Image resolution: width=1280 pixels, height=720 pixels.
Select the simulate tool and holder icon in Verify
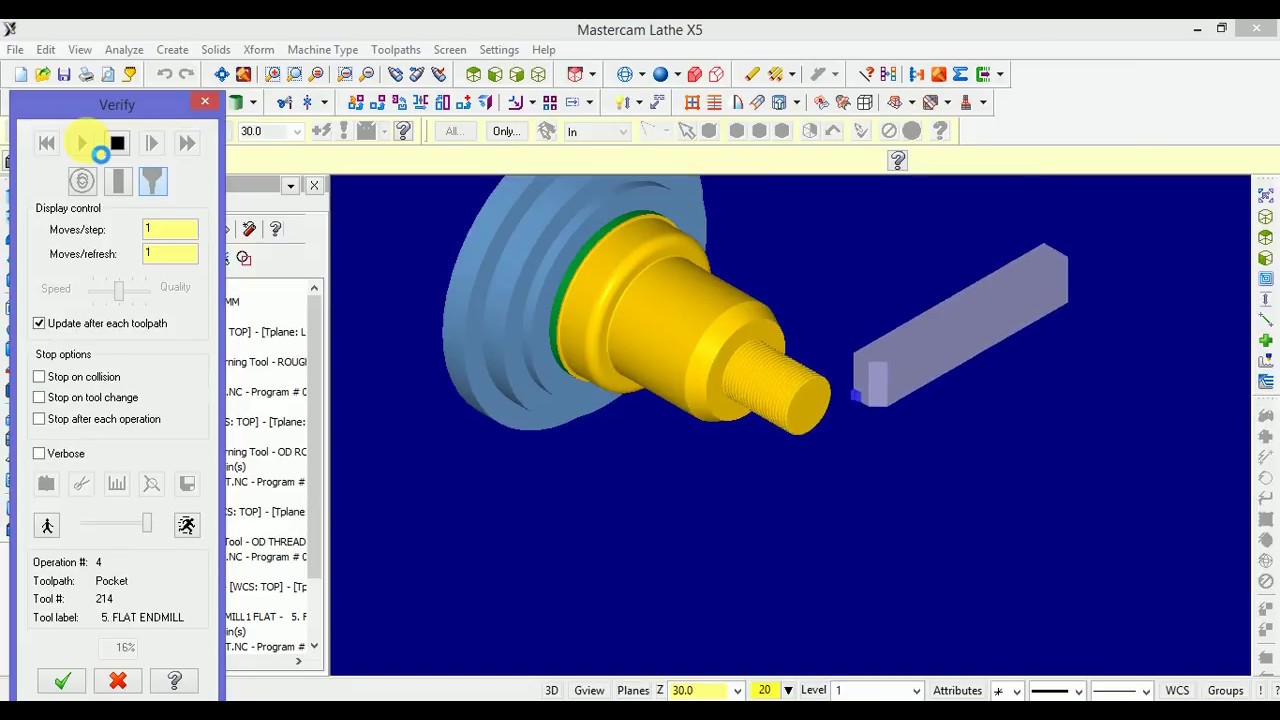pyautogui.click(x=153, y=181)
